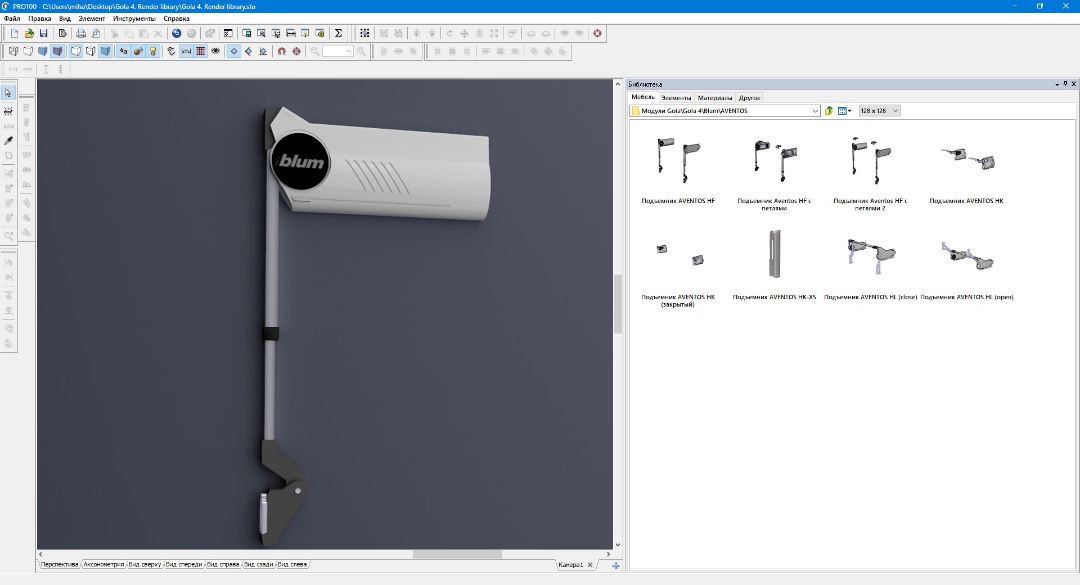Switch to Аксонометрия view tab
This screenshot has width=1080, height=585.
(x=103, y=564)
